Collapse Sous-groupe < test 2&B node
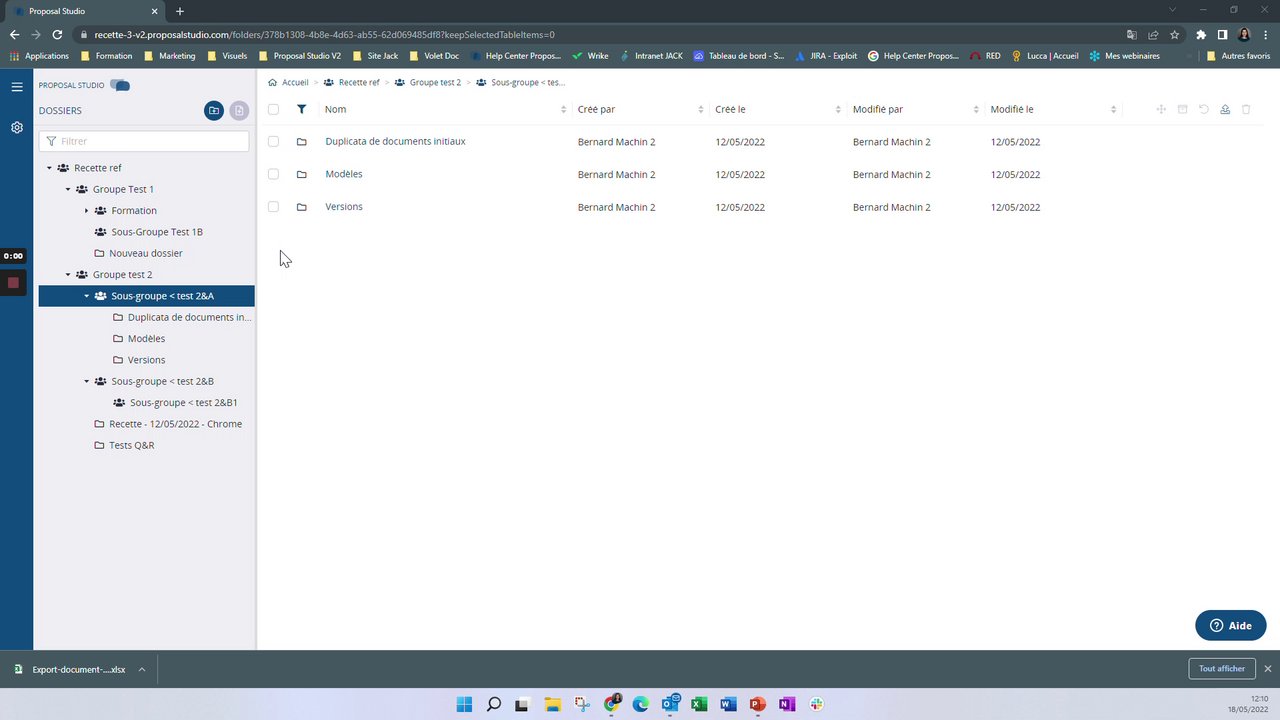This screenshot has height=720, width=1280. (x=87, y=381)
